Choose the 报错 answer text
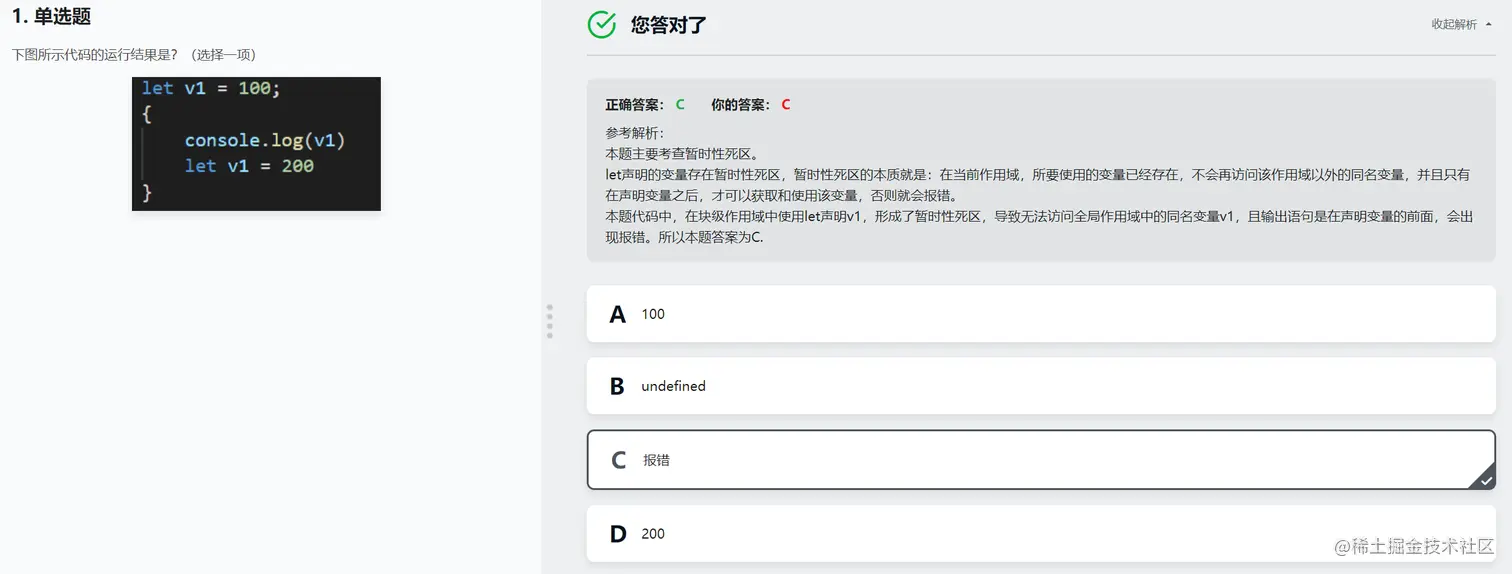Image resolution: width=1512 pixels, height=574 pixels. click(x=656, y=461)
